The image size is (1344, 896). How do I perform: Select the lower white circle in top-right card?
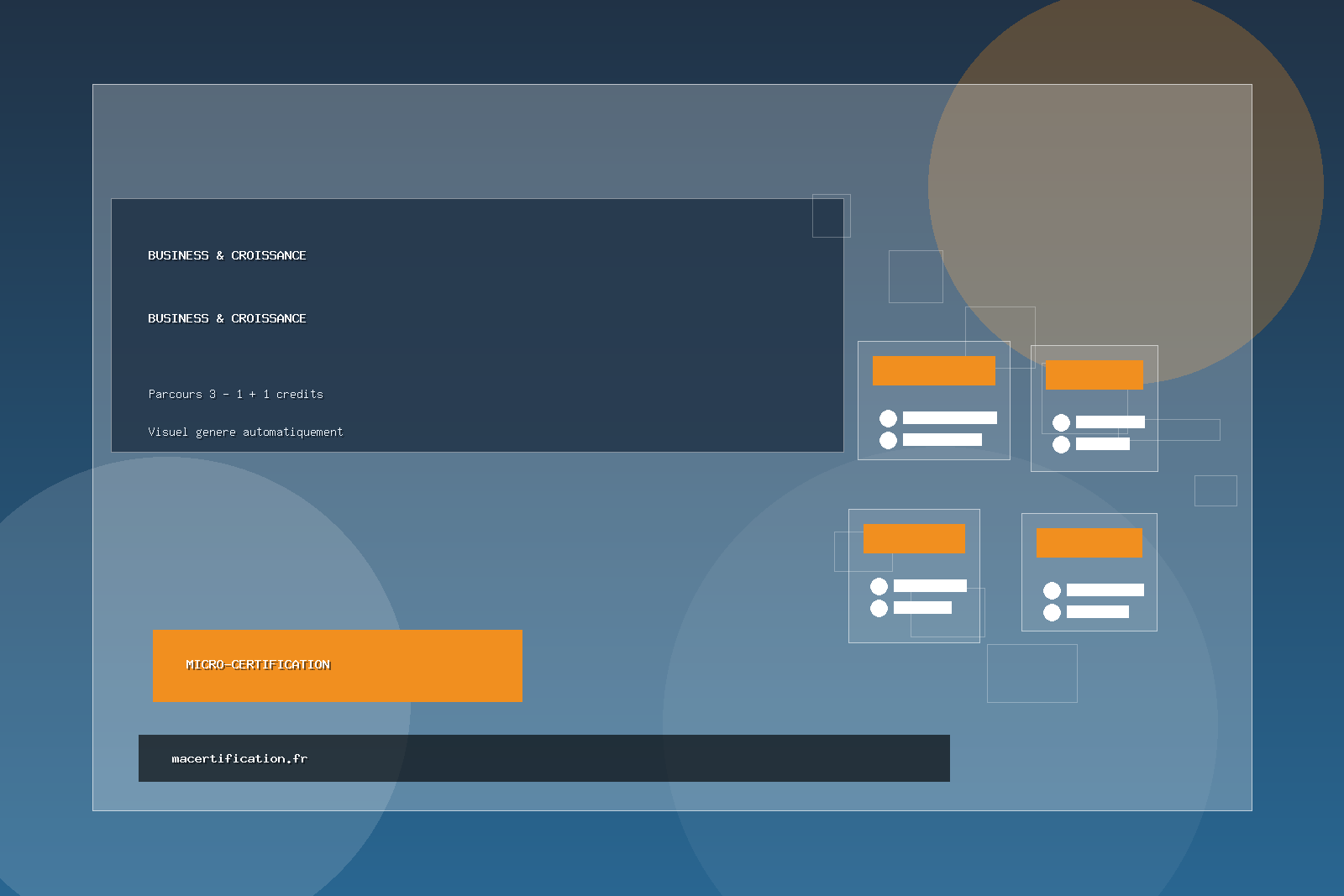coord(1061,444)
